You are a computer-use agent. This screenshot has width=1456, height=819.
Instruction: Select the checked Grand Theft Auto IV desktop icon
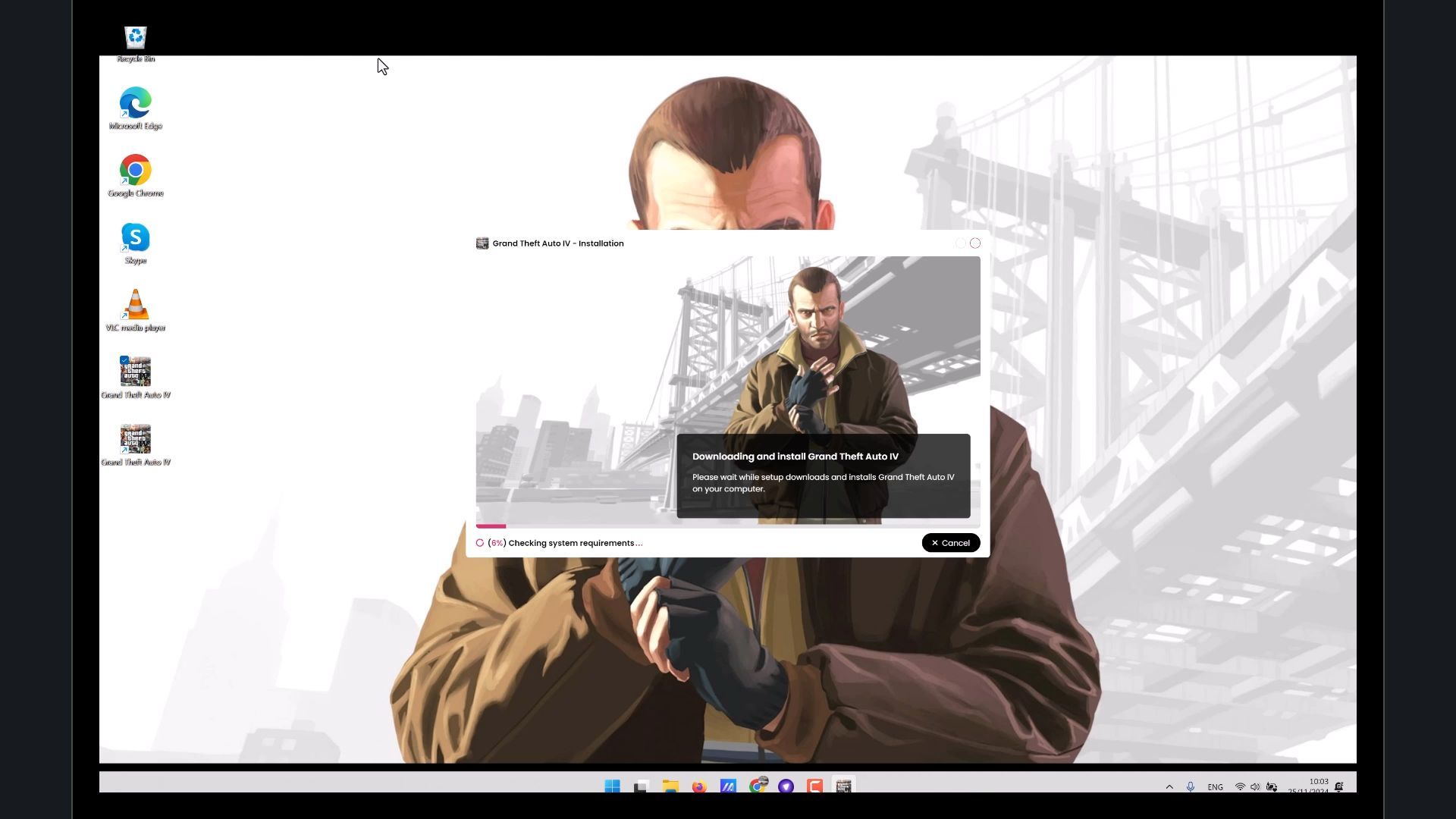click(136, 378)
